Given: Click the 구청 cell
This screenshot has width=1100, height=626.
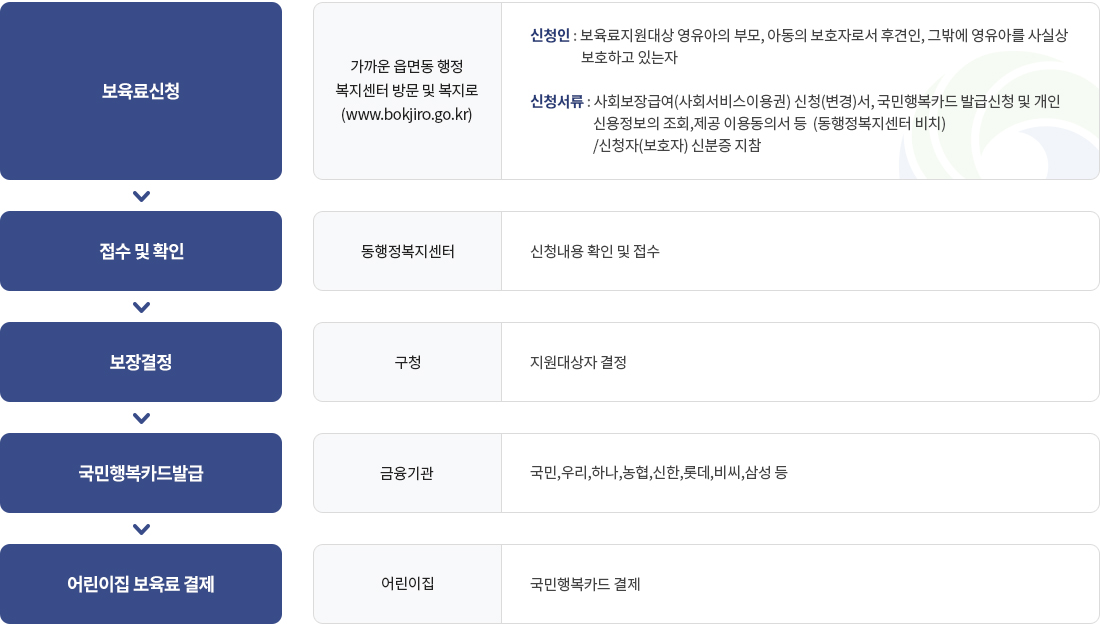Looking at the screenshot, I should [x=408, y=362].
